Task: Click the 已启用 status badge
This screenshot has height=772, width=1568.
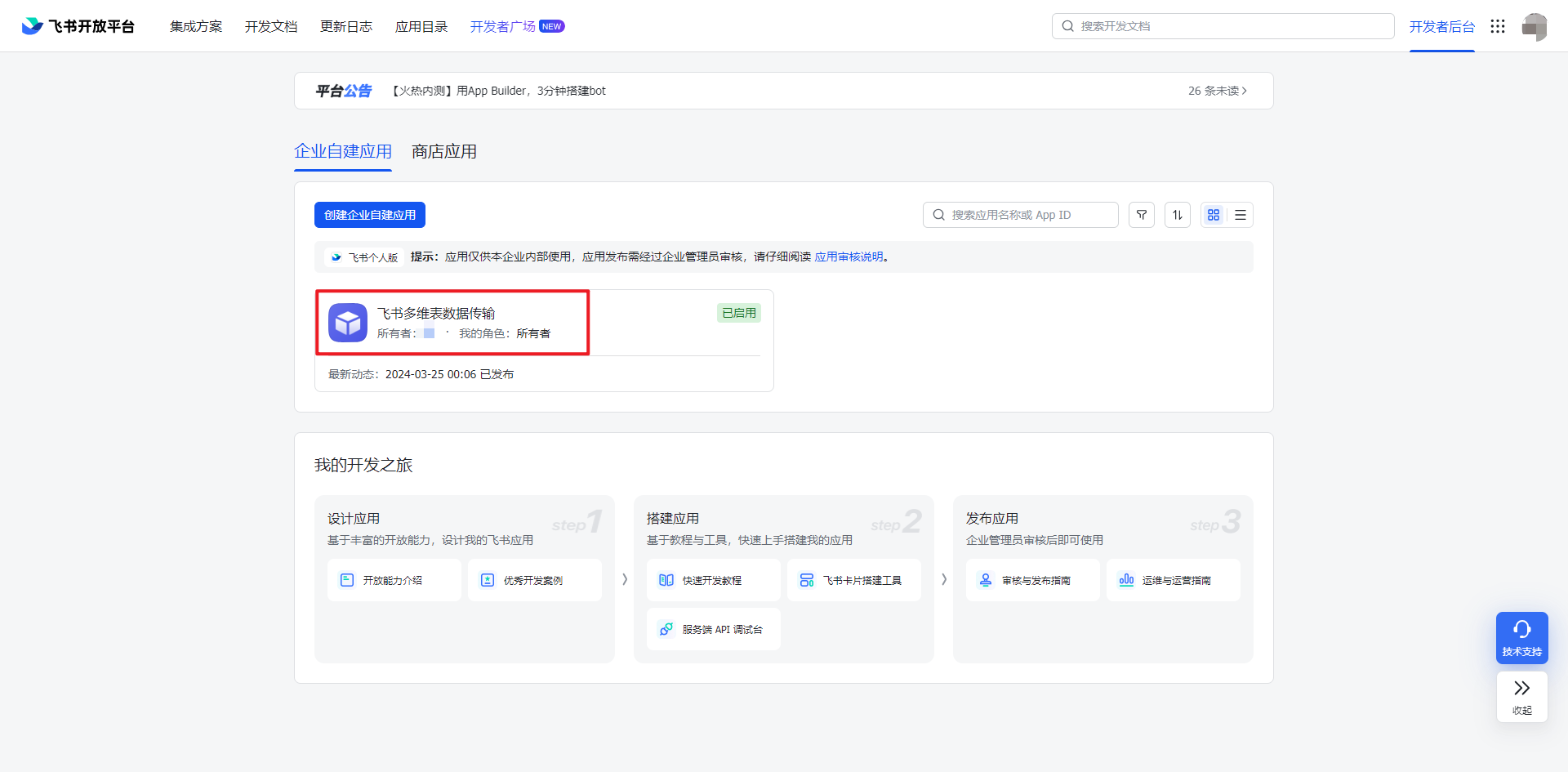Action: point(739,313)
